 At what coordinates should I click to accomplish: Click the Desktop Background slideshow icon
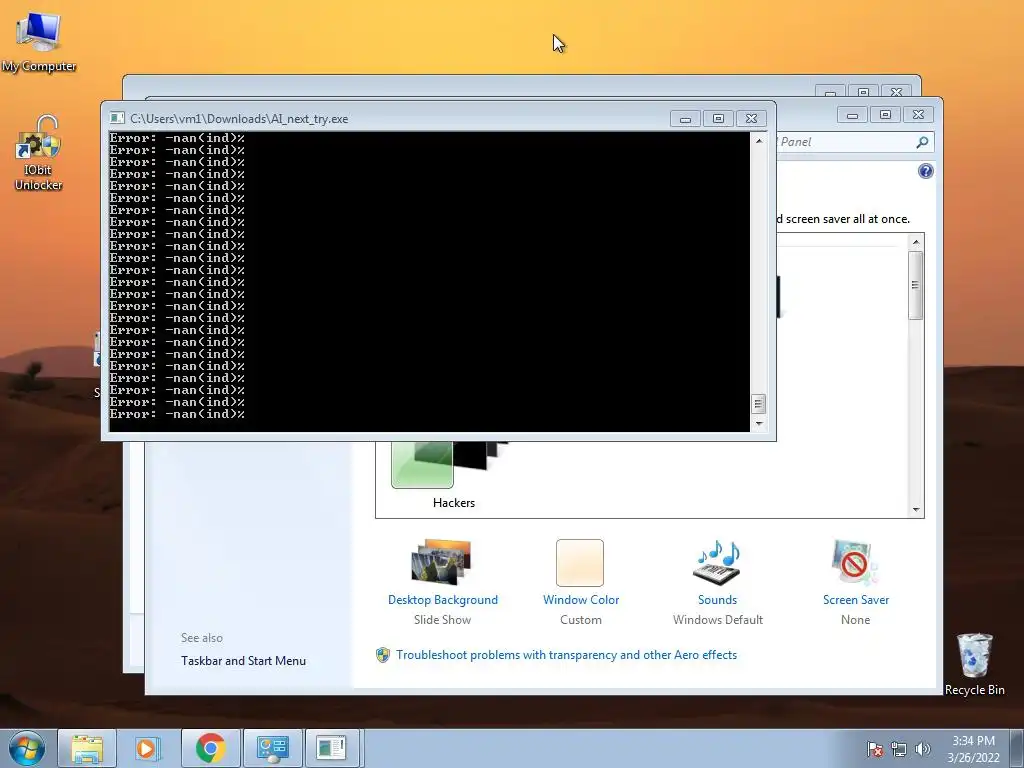(441, 562)
